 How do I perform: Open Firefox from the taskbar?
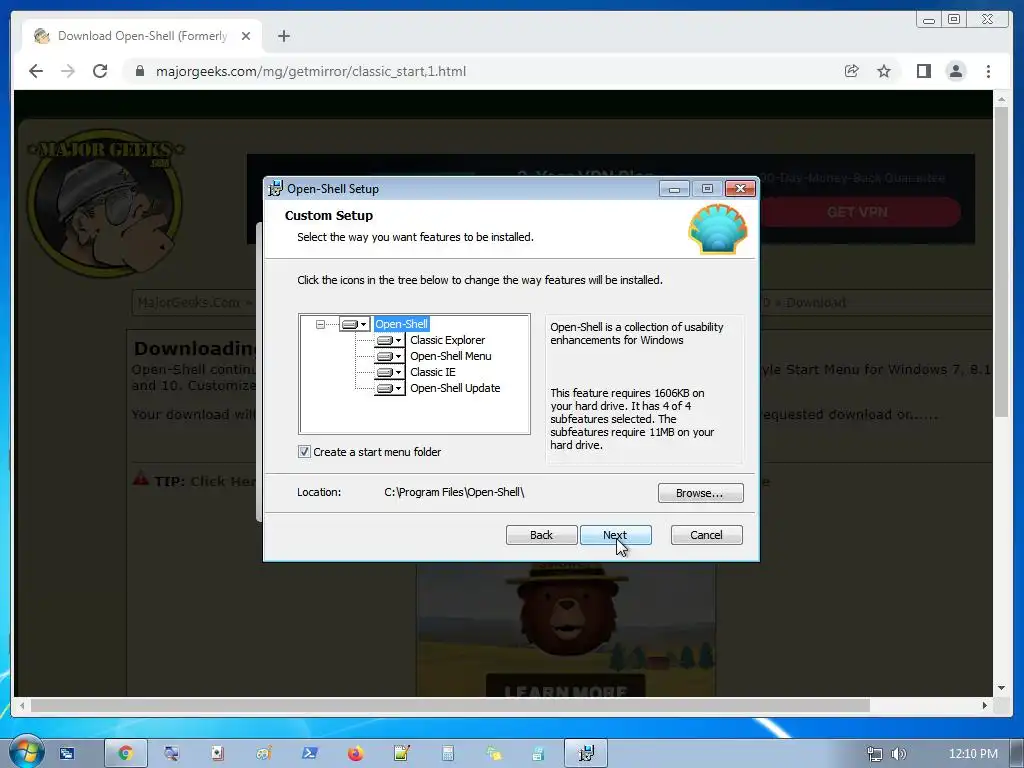(x=355, y=754)
